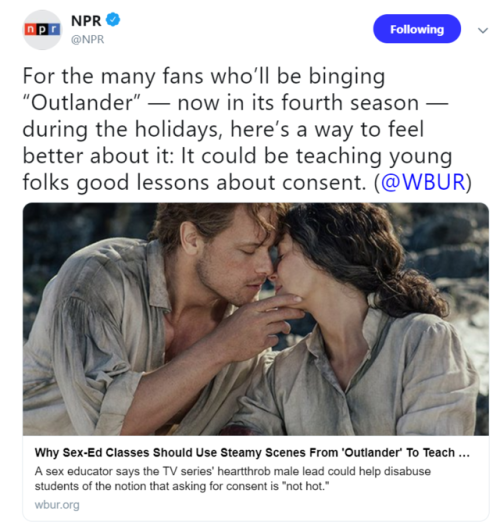Click the red 'n' block in the NPR logo
This screenshot has height=529, width=500.
point(30,30)
